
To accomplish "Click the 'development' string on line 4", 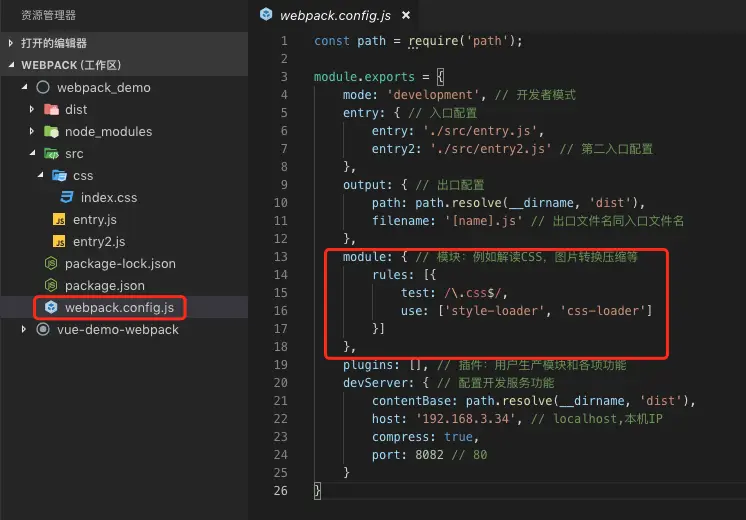I will pyautogui.click(x=433, y=95).
